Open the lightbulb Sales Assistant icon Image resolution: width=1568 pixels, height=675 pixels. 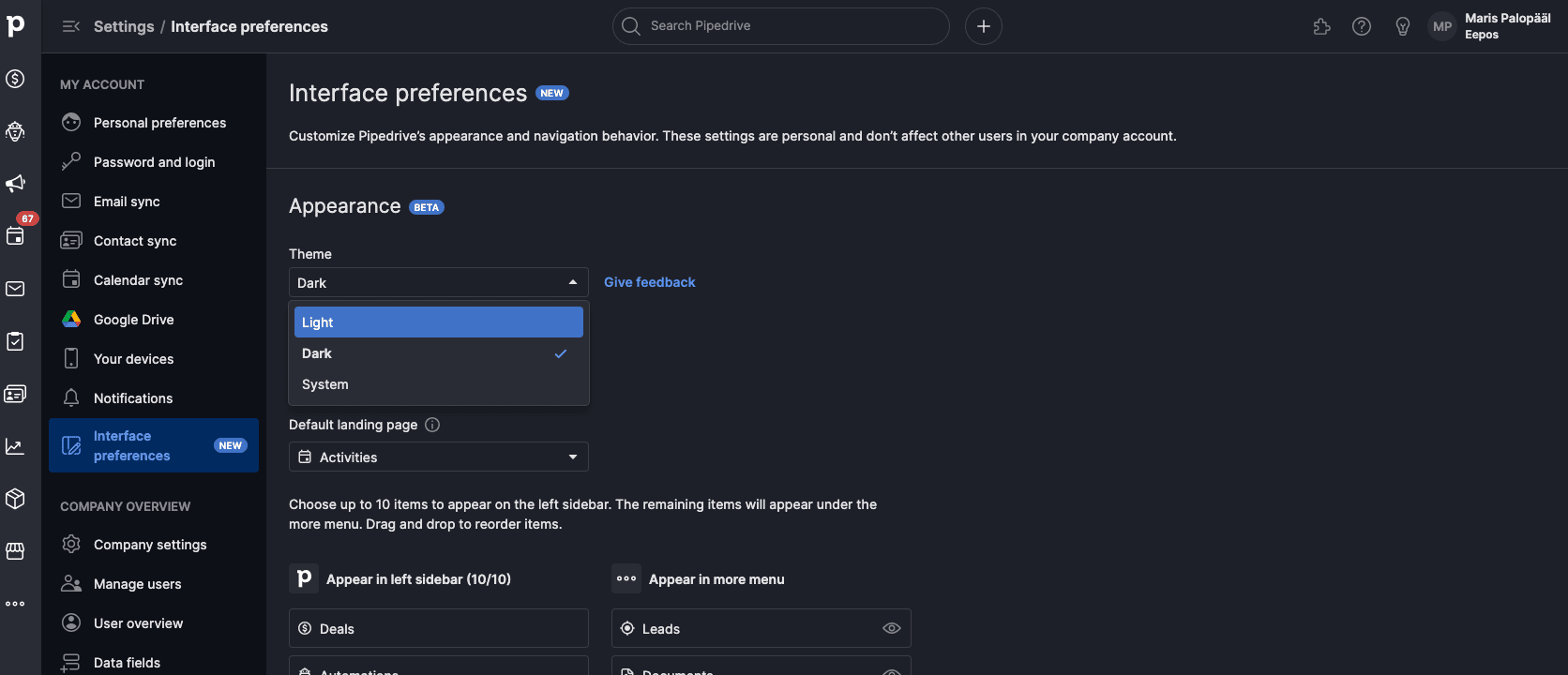click(x=1403, y=26)
